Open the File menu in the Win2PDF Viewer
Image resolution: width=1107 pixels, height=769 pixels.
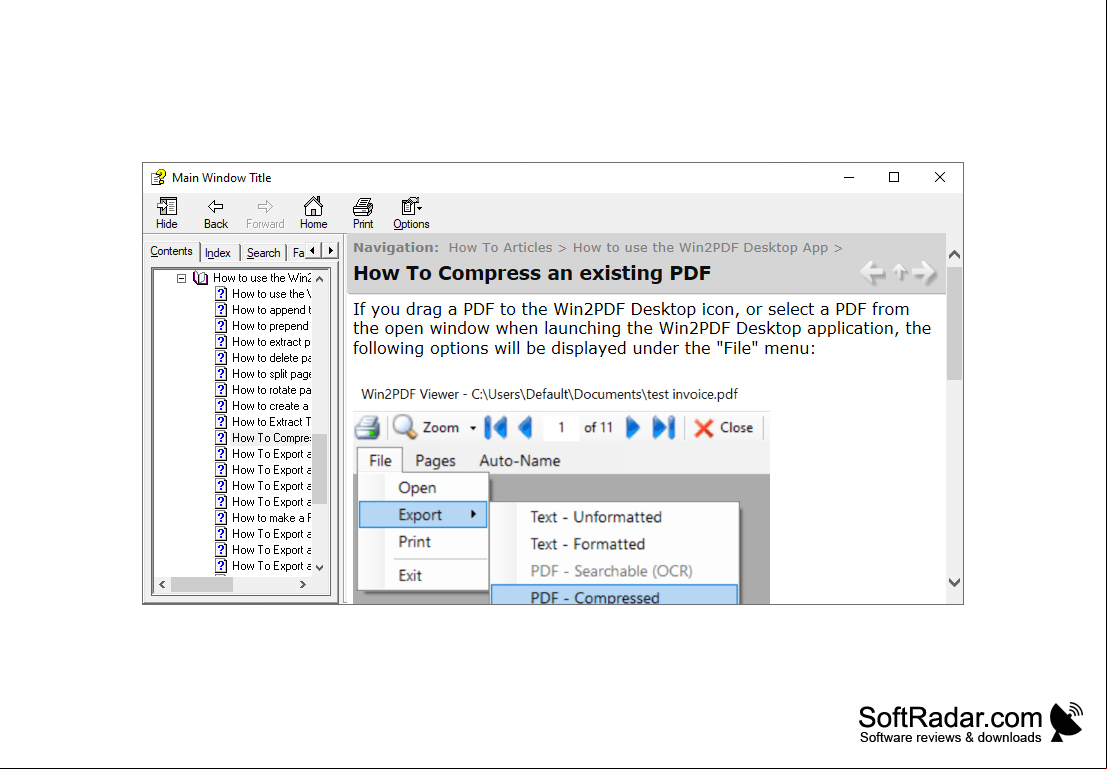click(x=380, y=460)
